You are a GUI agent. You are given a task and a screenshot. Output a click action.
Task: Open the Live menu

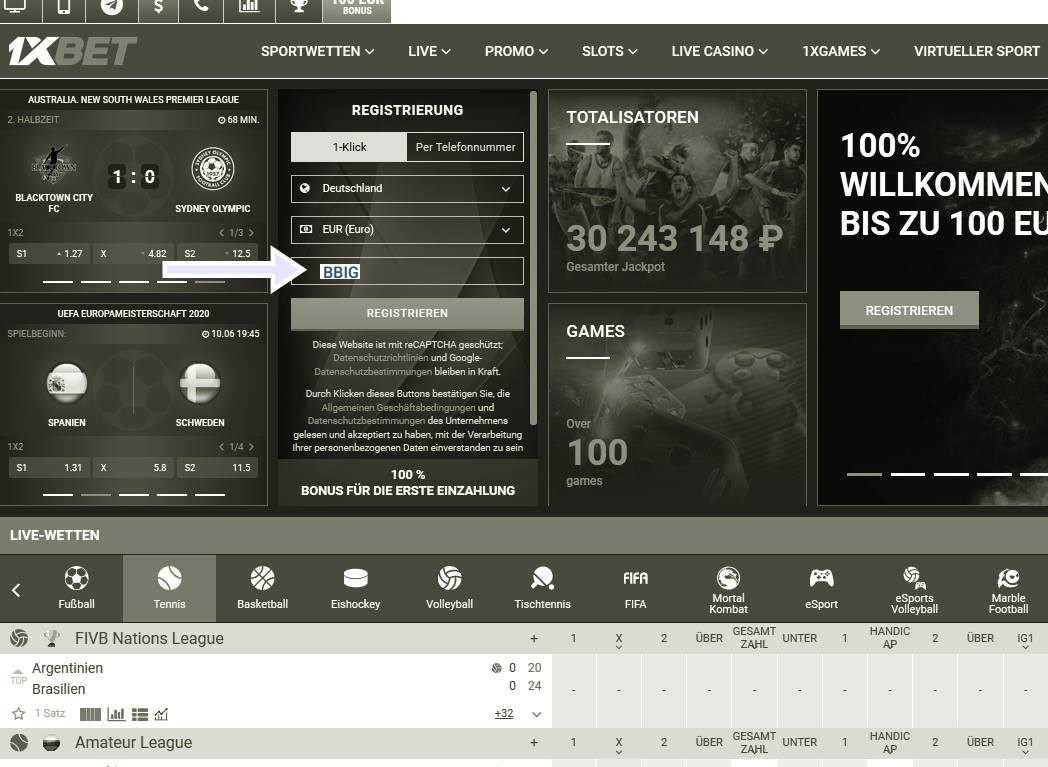point(429,51)
